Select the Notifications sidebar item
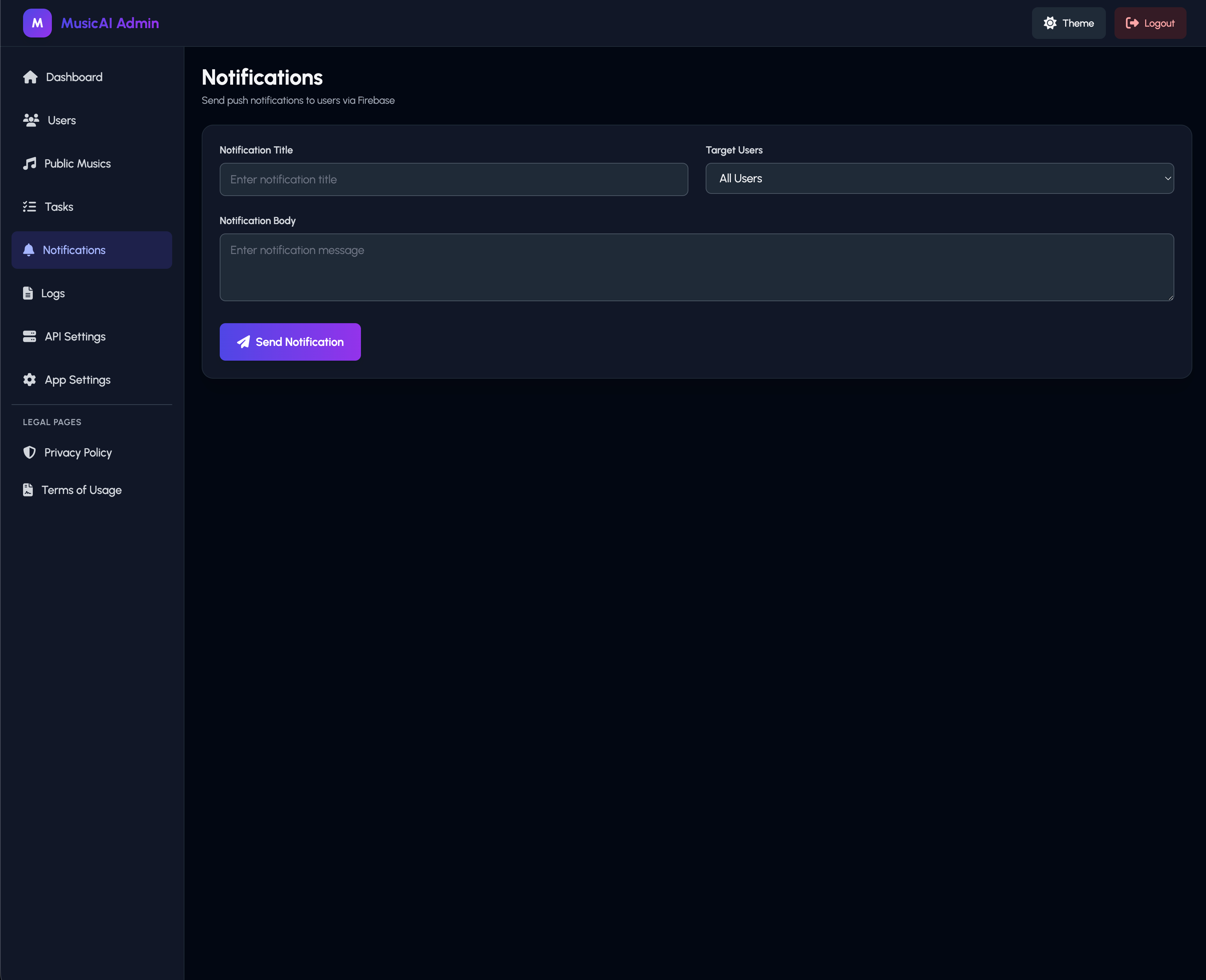Viewport: 1206px width, 980px height. point(91,250)
